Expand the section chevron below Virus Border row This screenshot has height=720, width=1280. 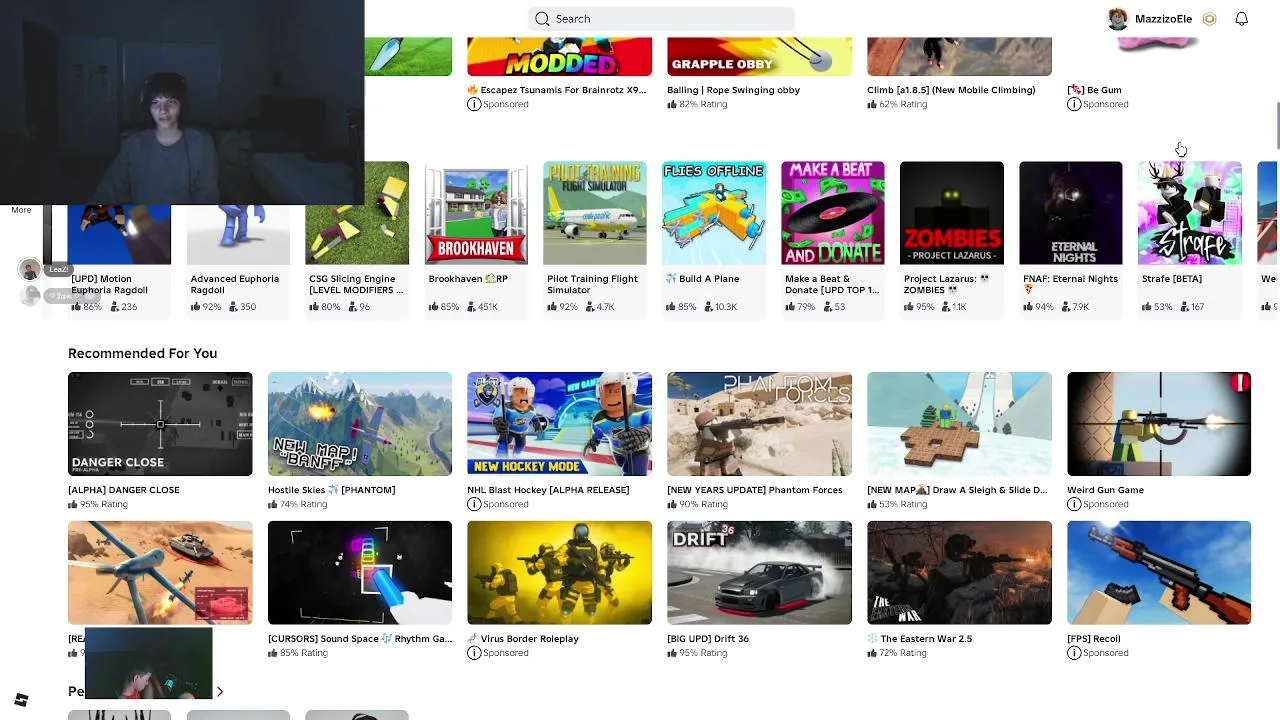[x=220, y=691]
